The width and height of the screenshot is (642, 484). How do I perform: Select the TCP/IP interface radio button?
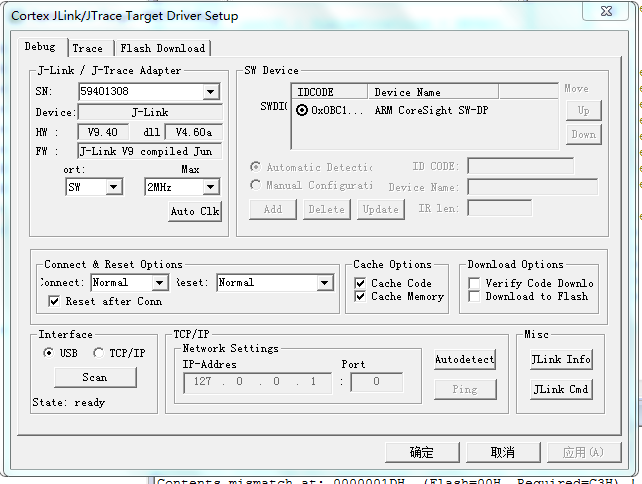tap(98, 353)
